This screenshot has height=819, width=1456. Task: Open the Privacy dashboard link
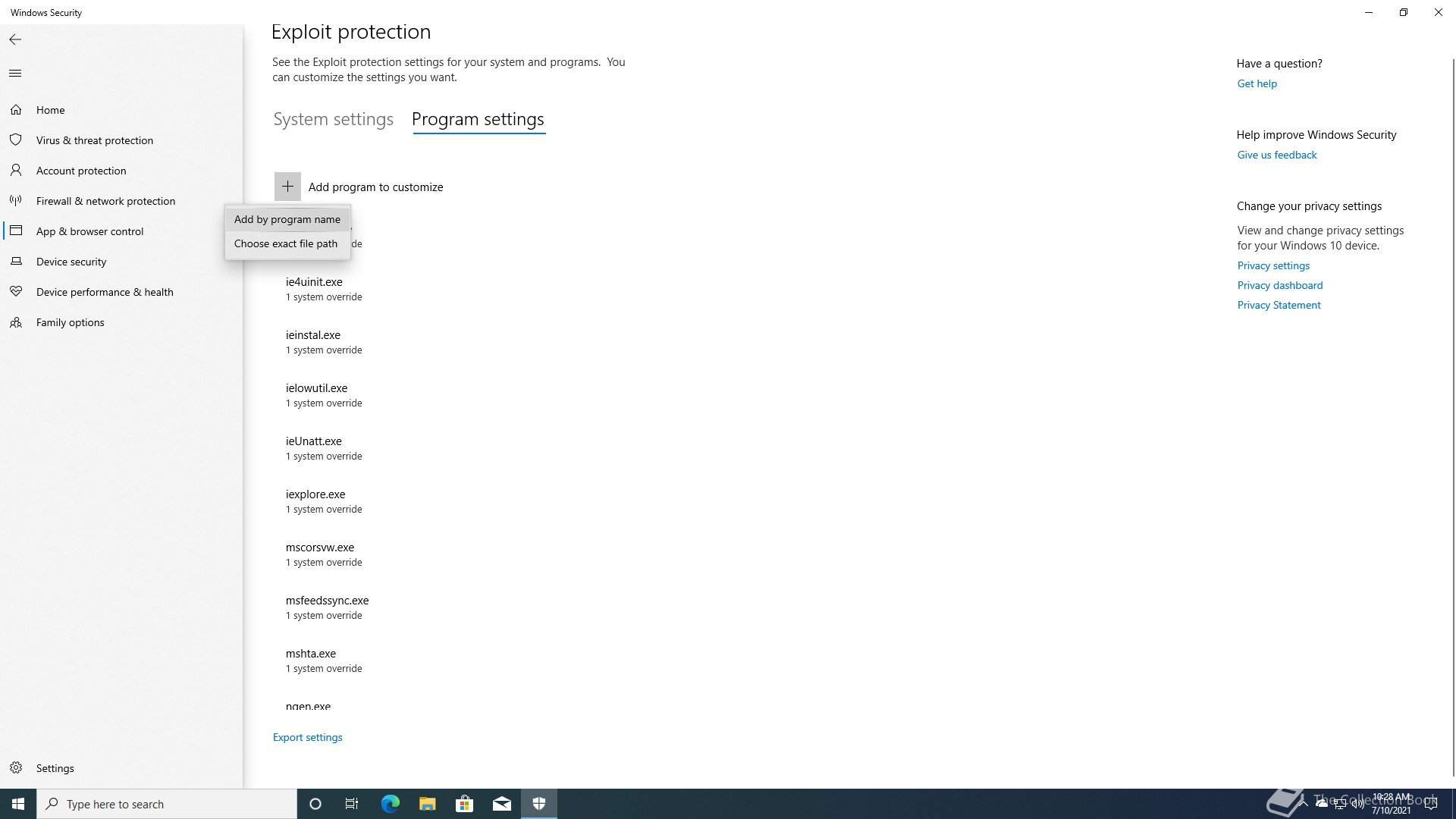click(x=1279, y=285)
